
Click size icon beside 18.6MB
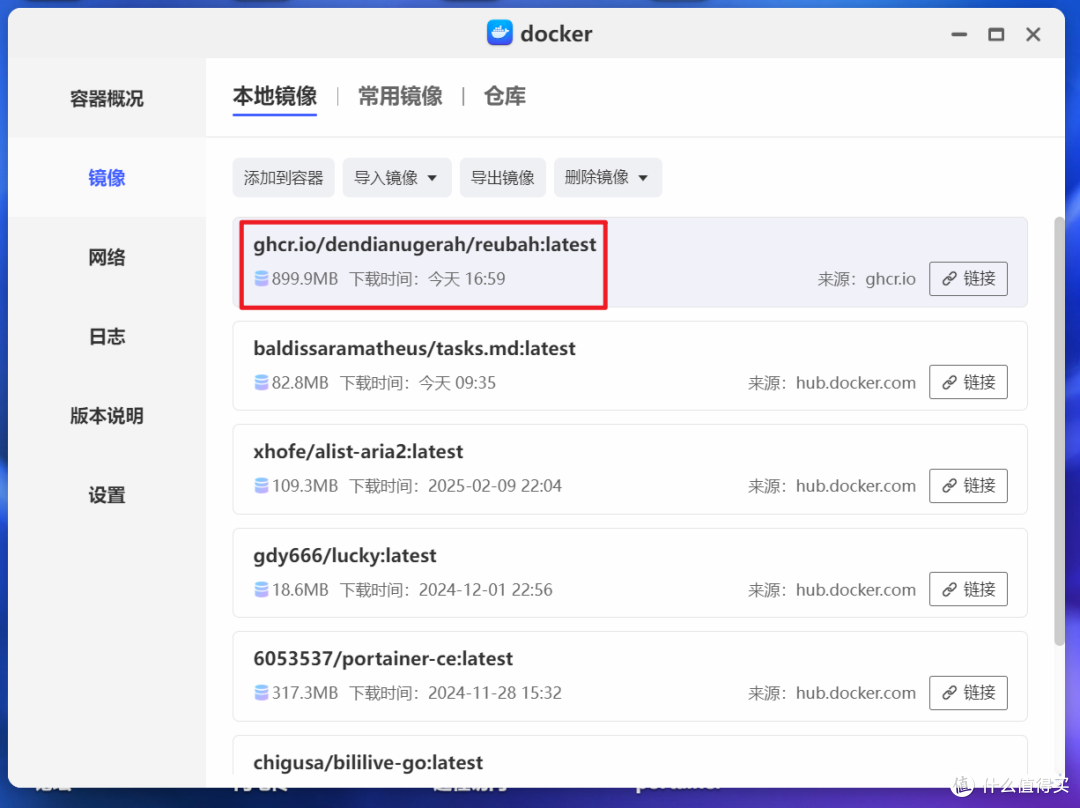261,590
